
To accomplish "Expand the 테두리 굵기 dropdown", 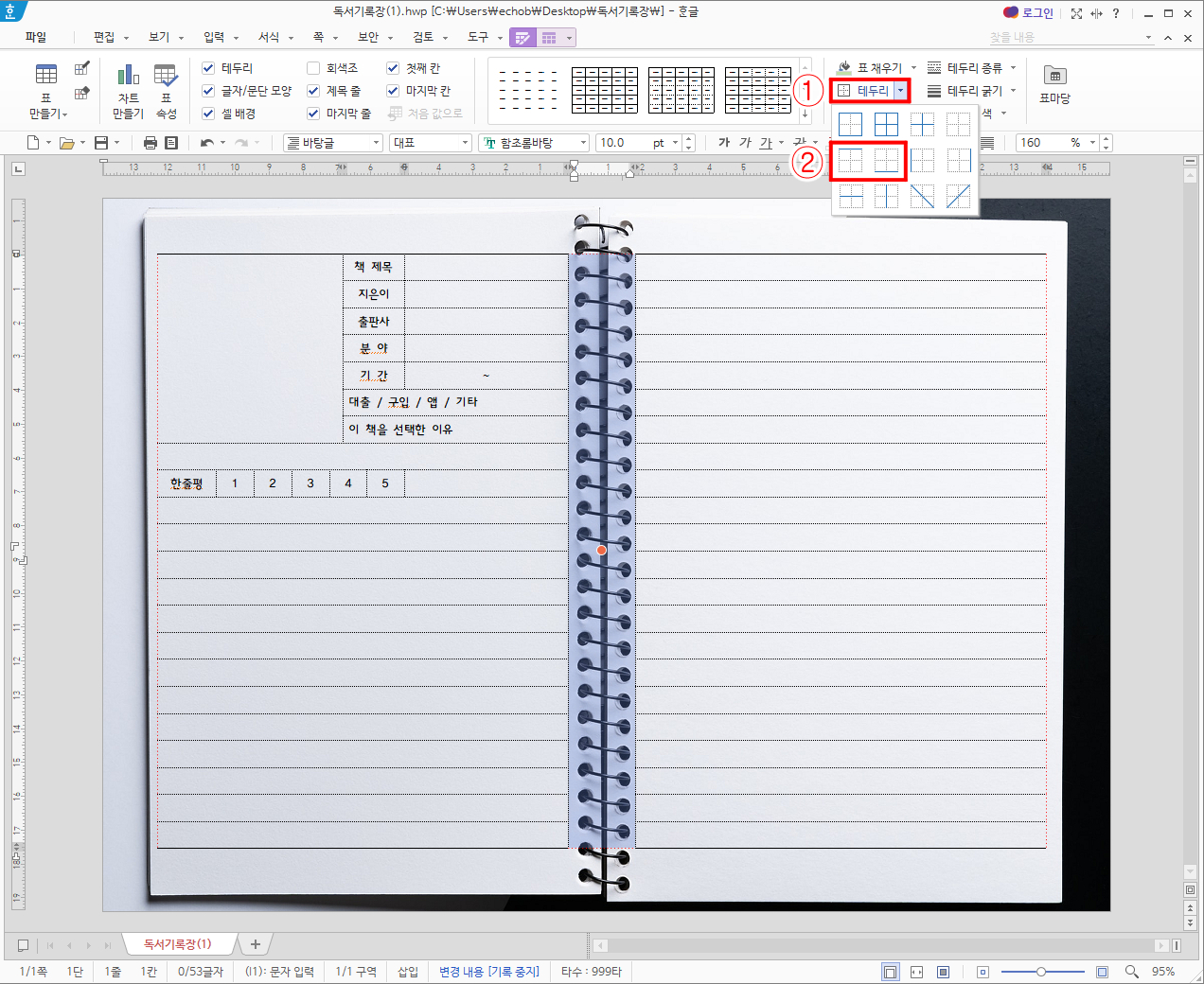I will click(1013, 91).
